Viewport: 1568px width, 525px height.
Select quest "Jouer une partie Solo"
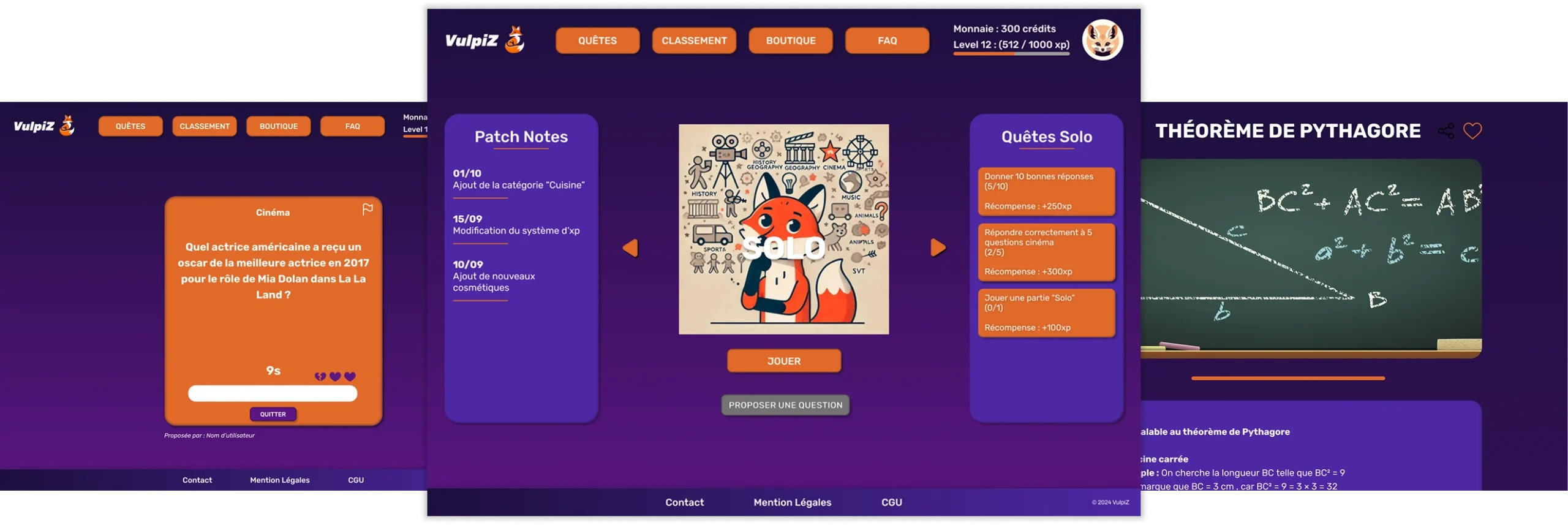[1046, 312]
